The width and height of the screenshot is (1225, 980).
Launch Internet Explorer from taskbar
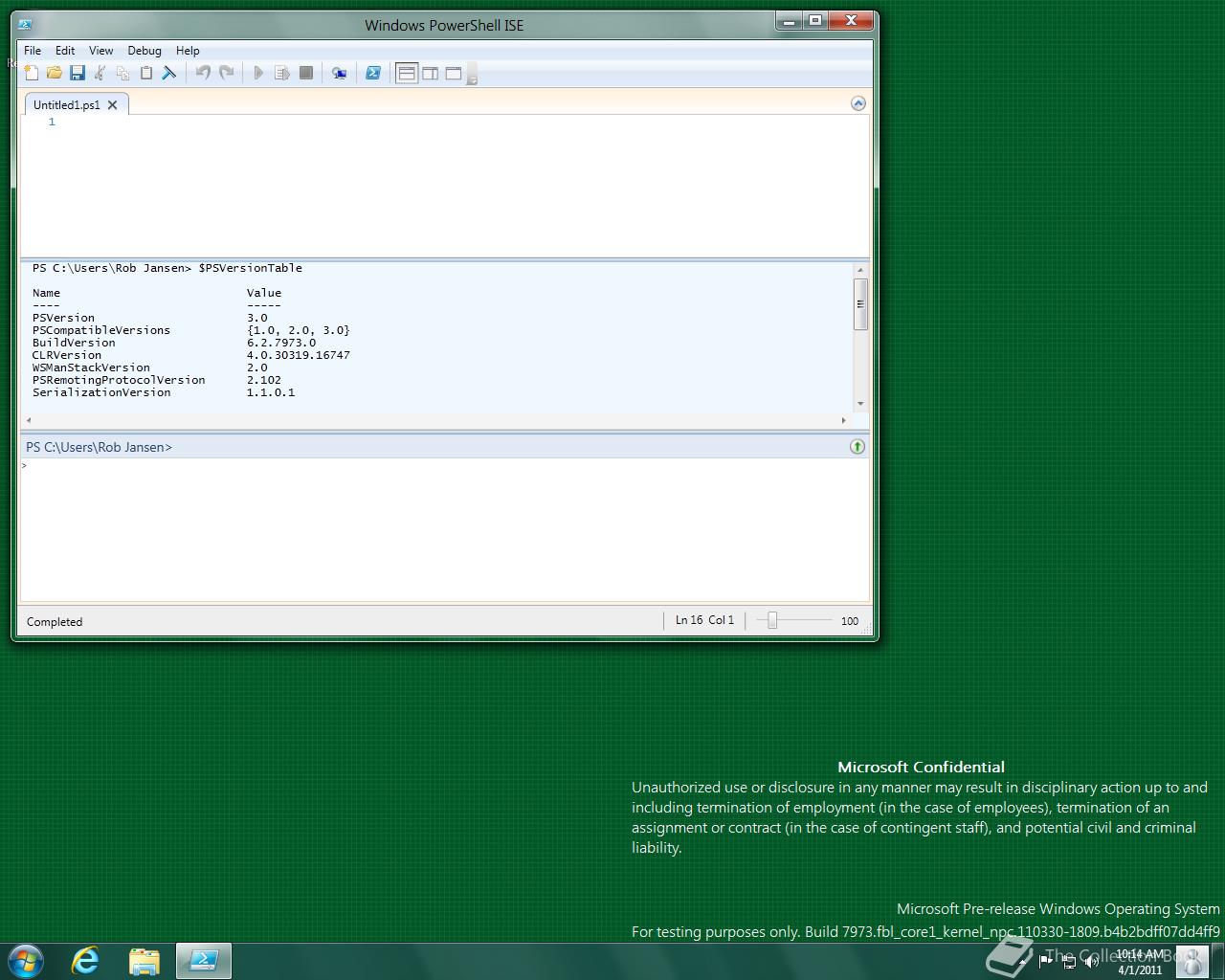point(86,961)
